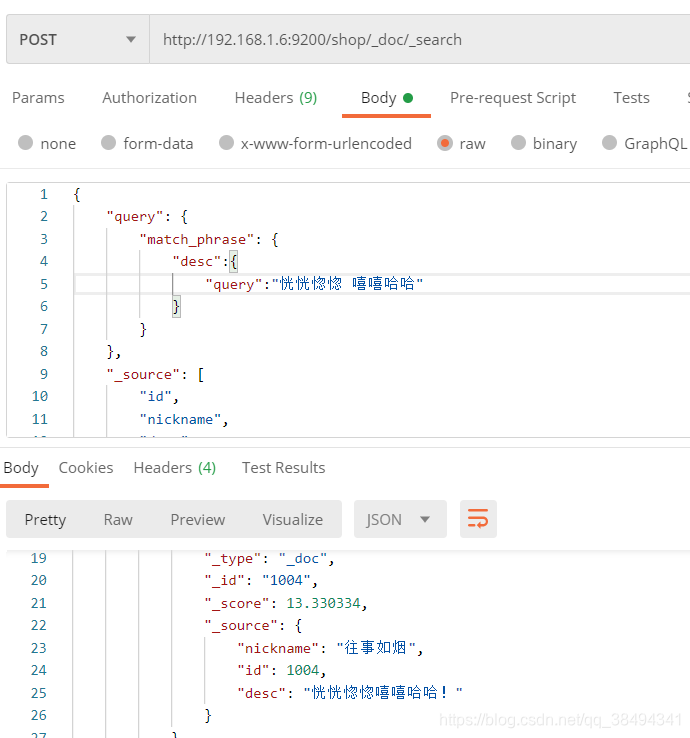Switch response view to Preview

pyautogui.click(x=197, y=519)
